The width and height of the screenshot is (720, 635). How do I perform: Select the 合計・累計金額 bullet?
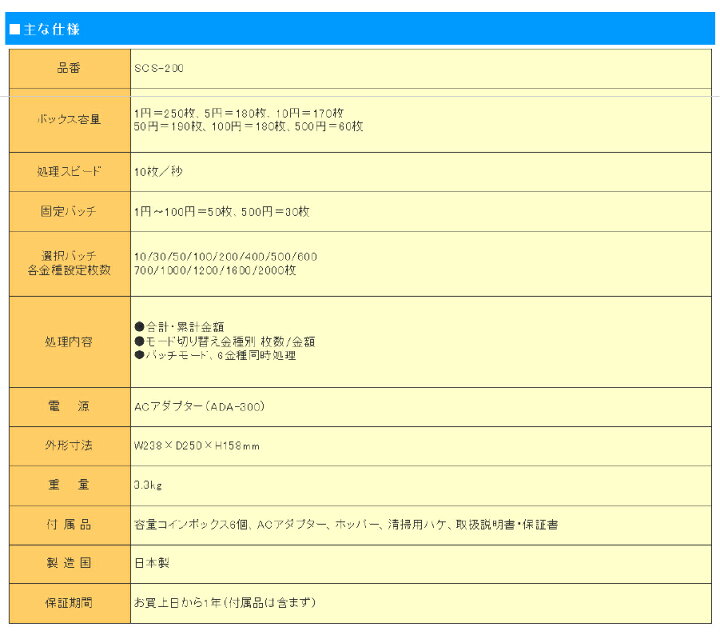pos(180,327)
